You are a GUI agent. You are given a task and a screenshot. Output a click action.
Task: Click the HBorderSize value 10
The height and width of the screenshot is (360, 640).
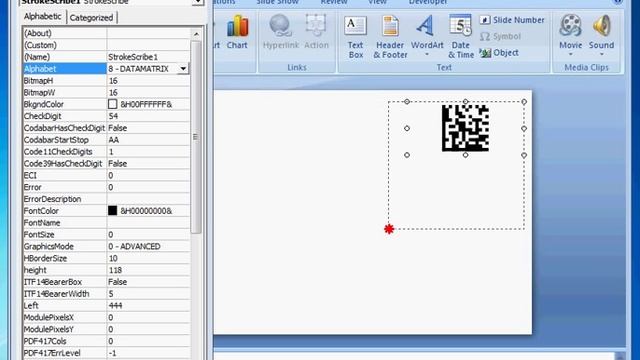(x=148, y=258)
